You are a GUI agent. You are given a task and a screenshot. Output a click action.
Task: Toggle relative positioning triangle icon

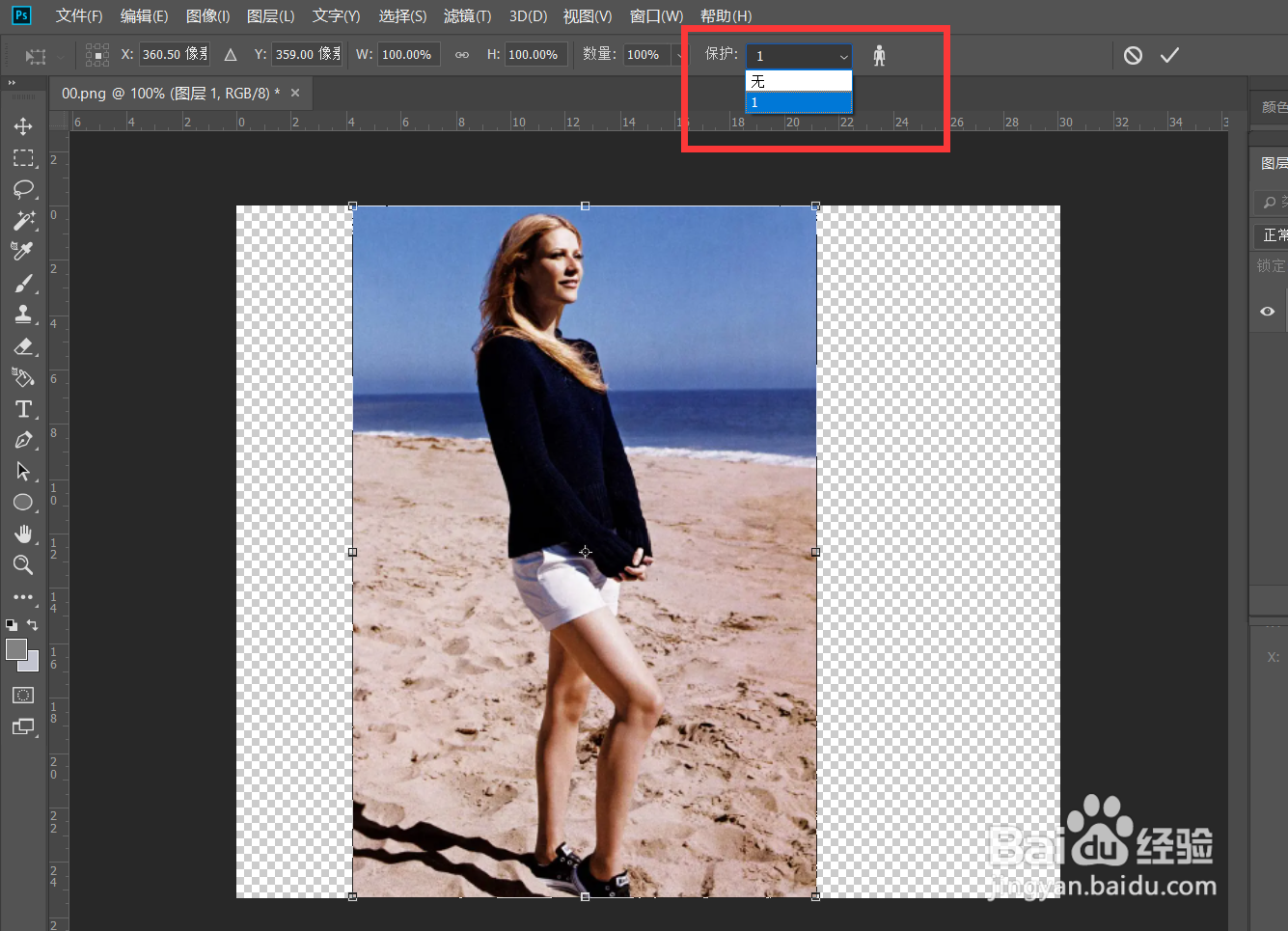[231, 55]
